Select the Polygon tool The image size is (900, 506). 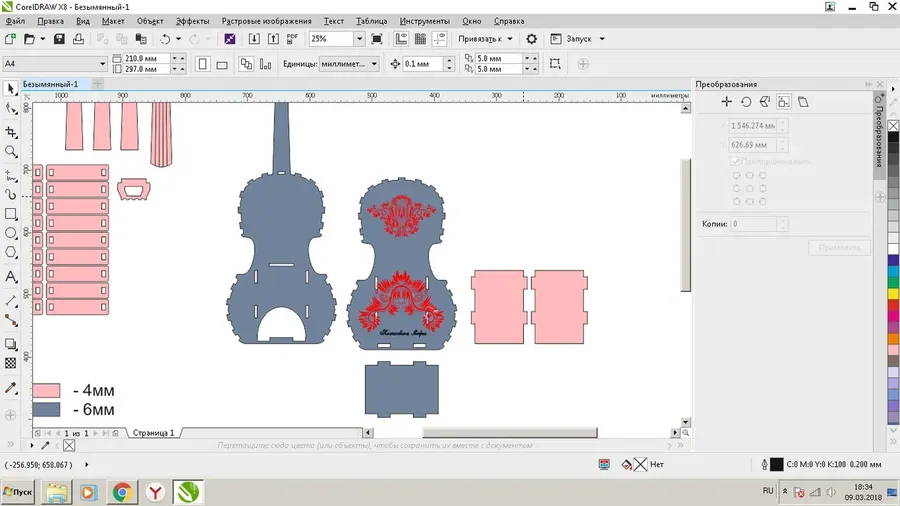[10, 252]
